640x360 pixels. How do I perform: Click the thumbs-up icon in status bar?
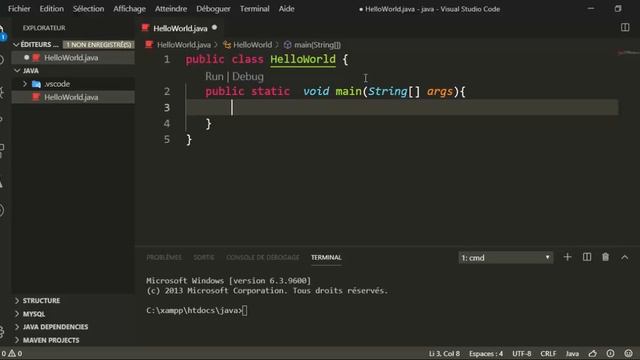click(593, 353)
